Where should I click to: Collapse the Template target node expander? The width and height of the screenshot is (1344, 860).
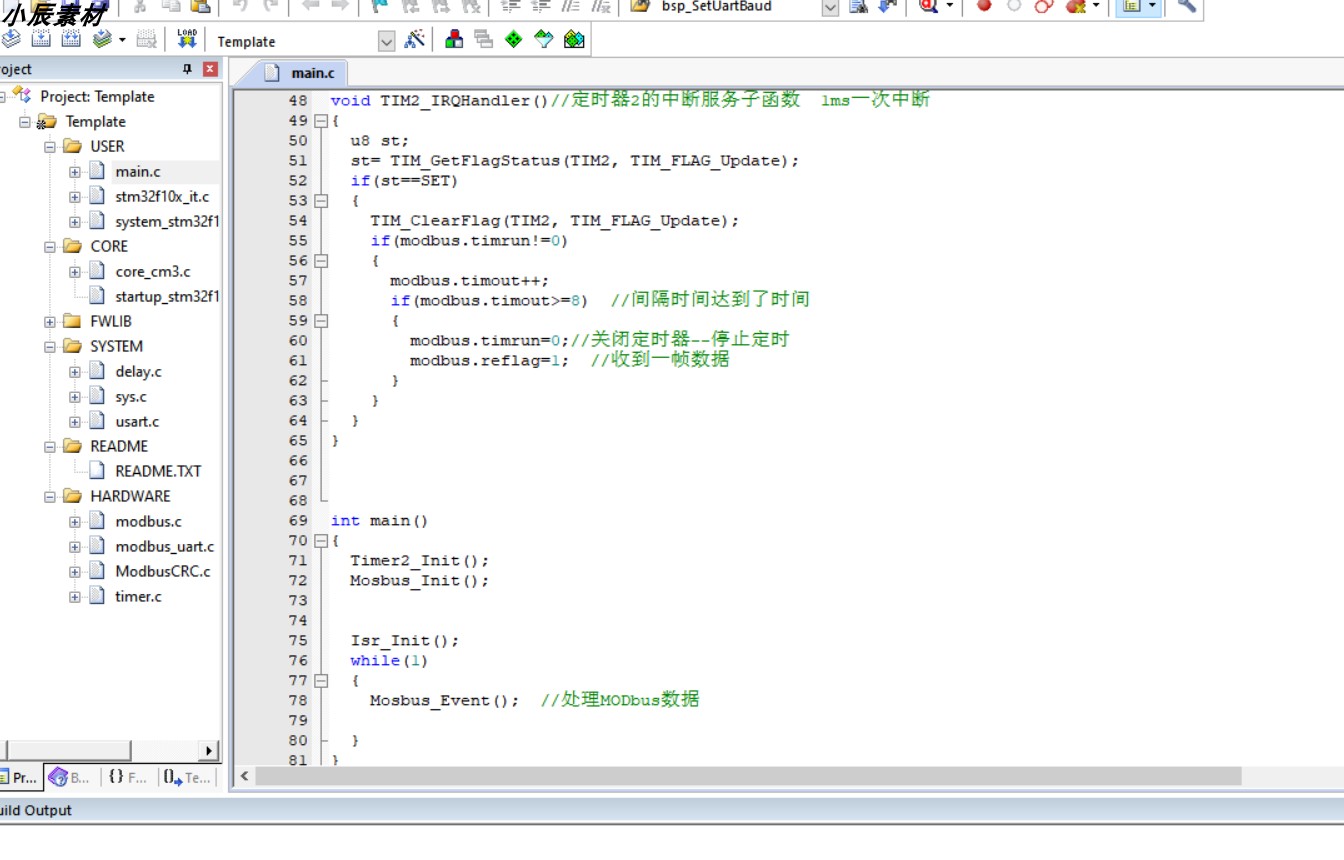click(25, 122)
